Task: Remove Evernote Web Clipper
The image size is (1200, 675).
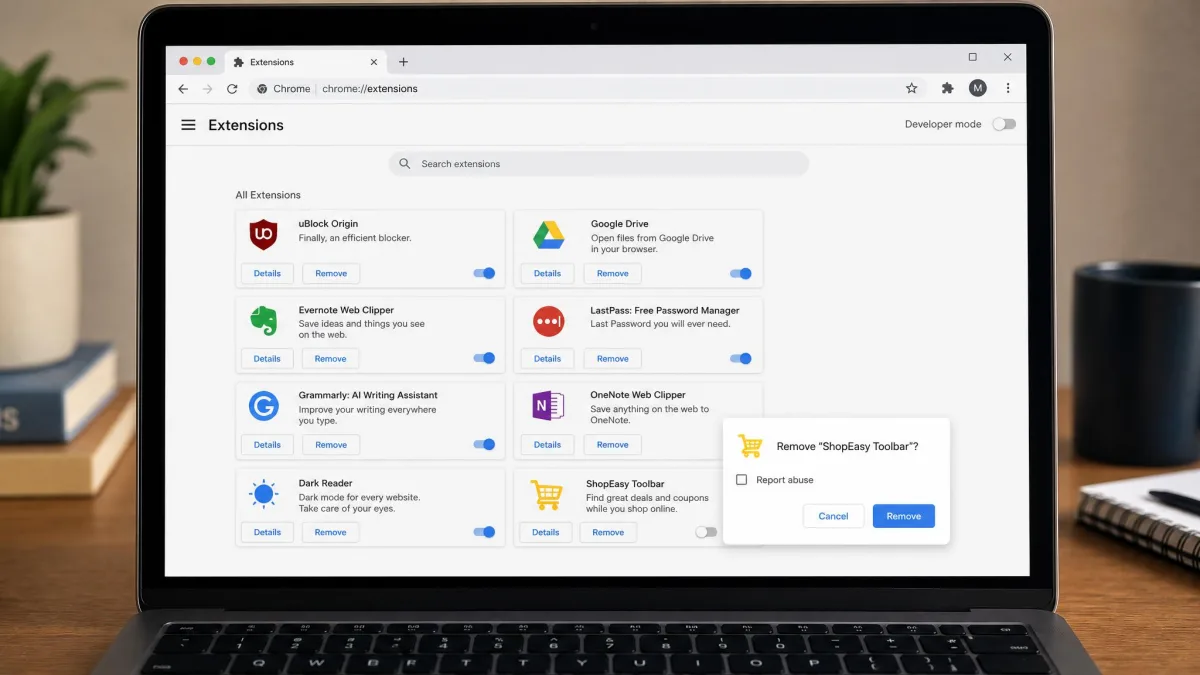Action: (331, 358)
